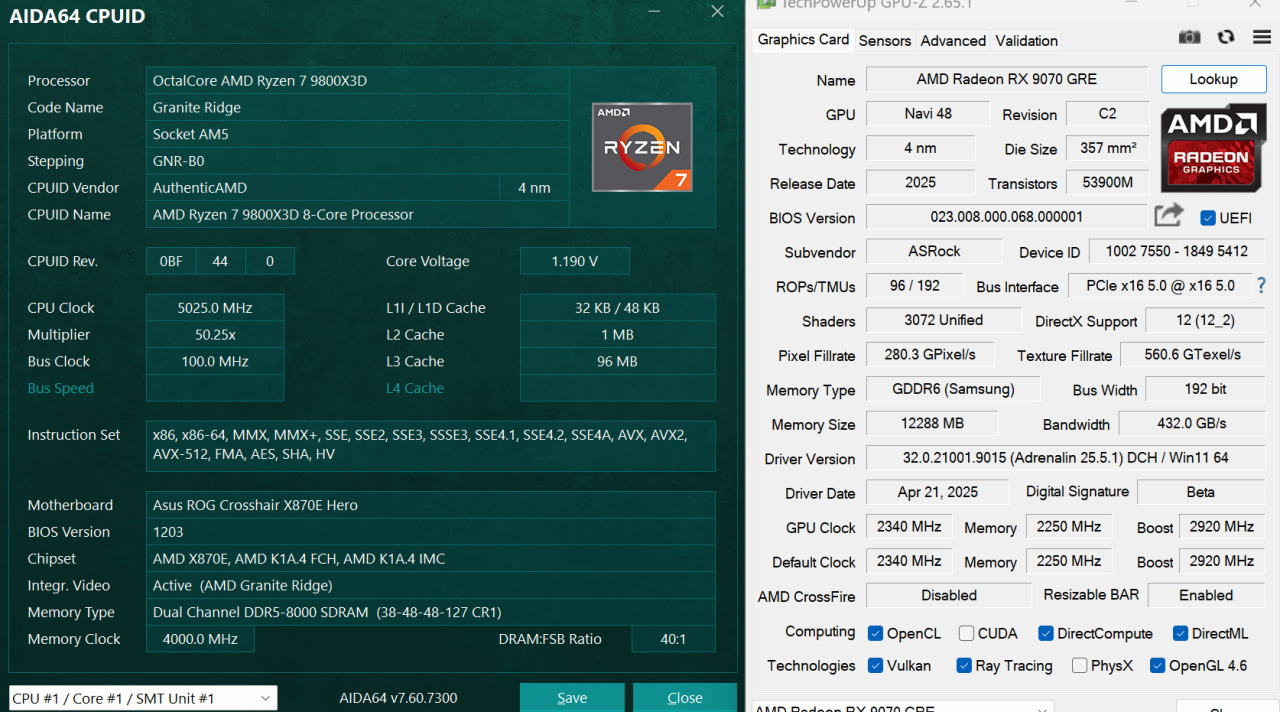Click the Bus Interface question mark
Viewport: 1280px width, 712px height.
pyautogui.click(x=1262, y=285)
